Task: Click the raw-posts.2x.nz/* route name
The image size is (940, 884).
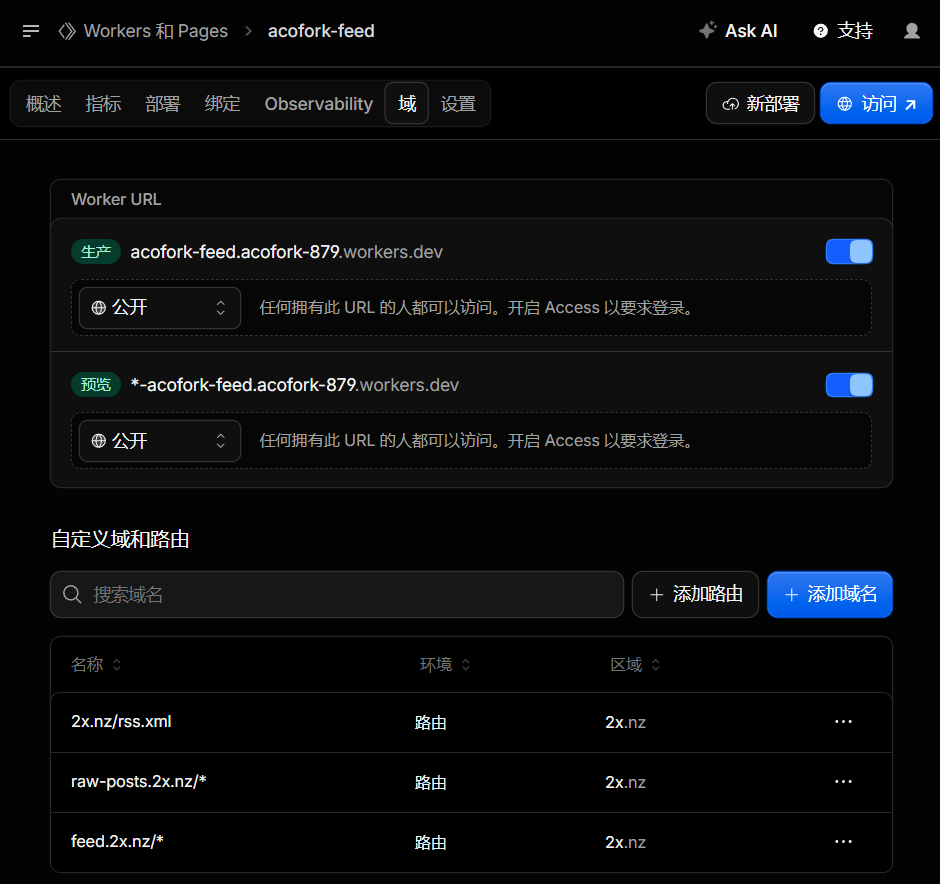Action: pos(138,782)
